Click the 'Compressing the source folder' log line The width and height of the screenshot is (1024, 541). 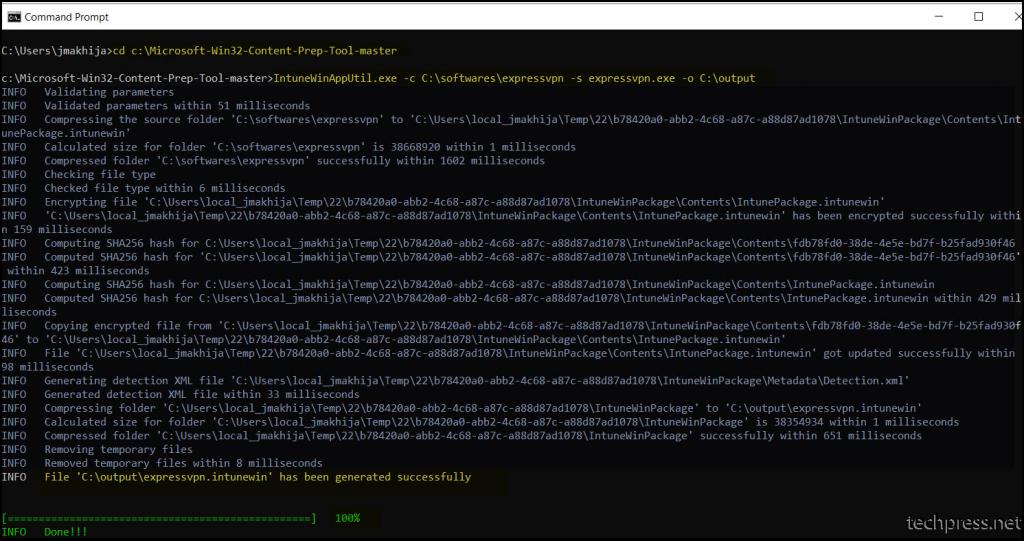[x=511, y=126]
